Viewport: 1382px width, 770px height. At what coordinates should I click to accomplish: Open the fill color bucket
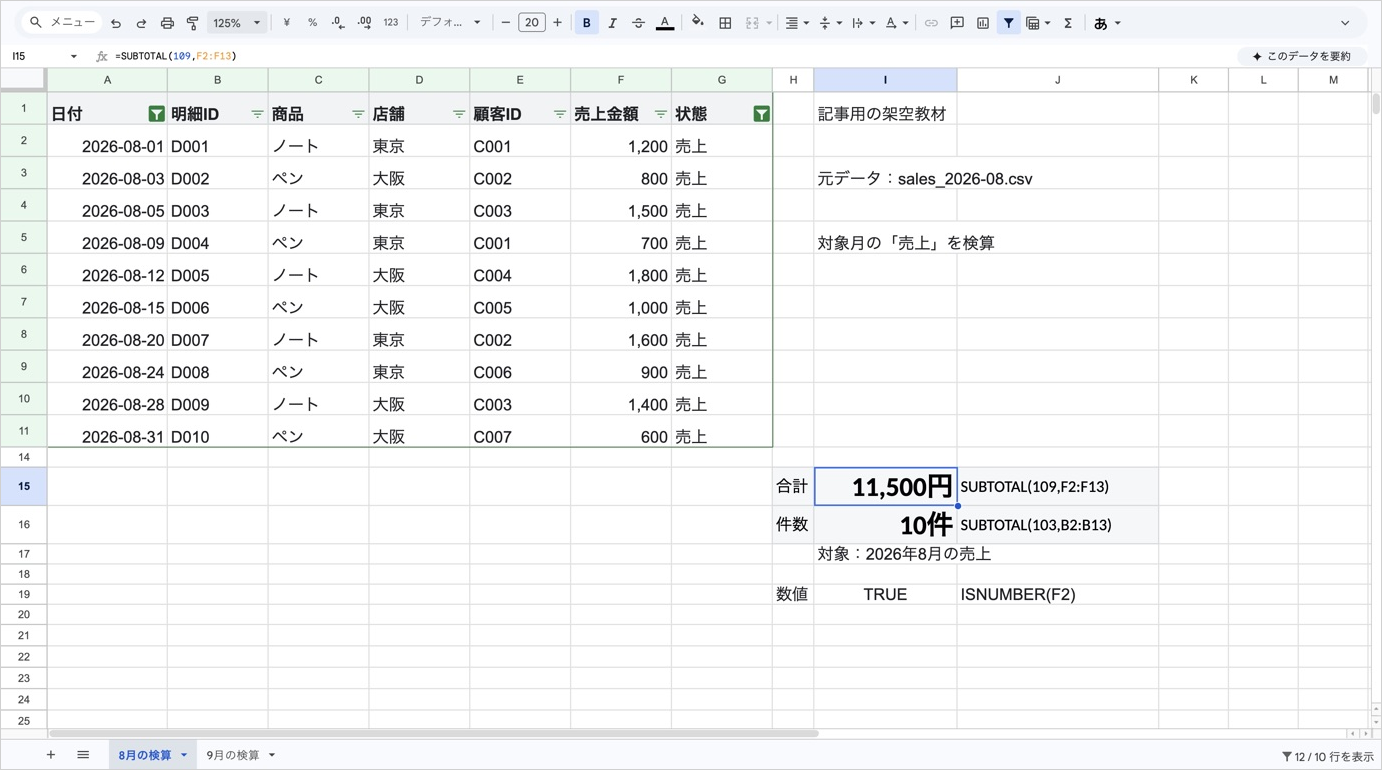coord(698,23)
